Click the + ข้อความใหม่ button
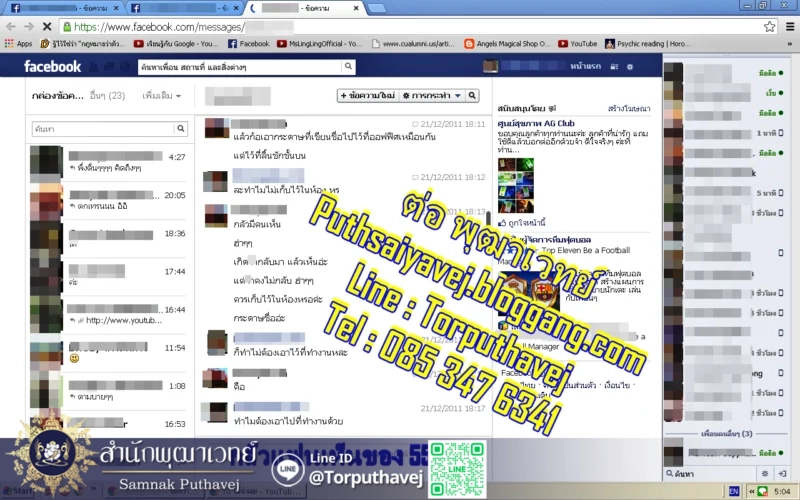Image resolution: width=800 pixels, height=500 pixels. click(367, 95)
